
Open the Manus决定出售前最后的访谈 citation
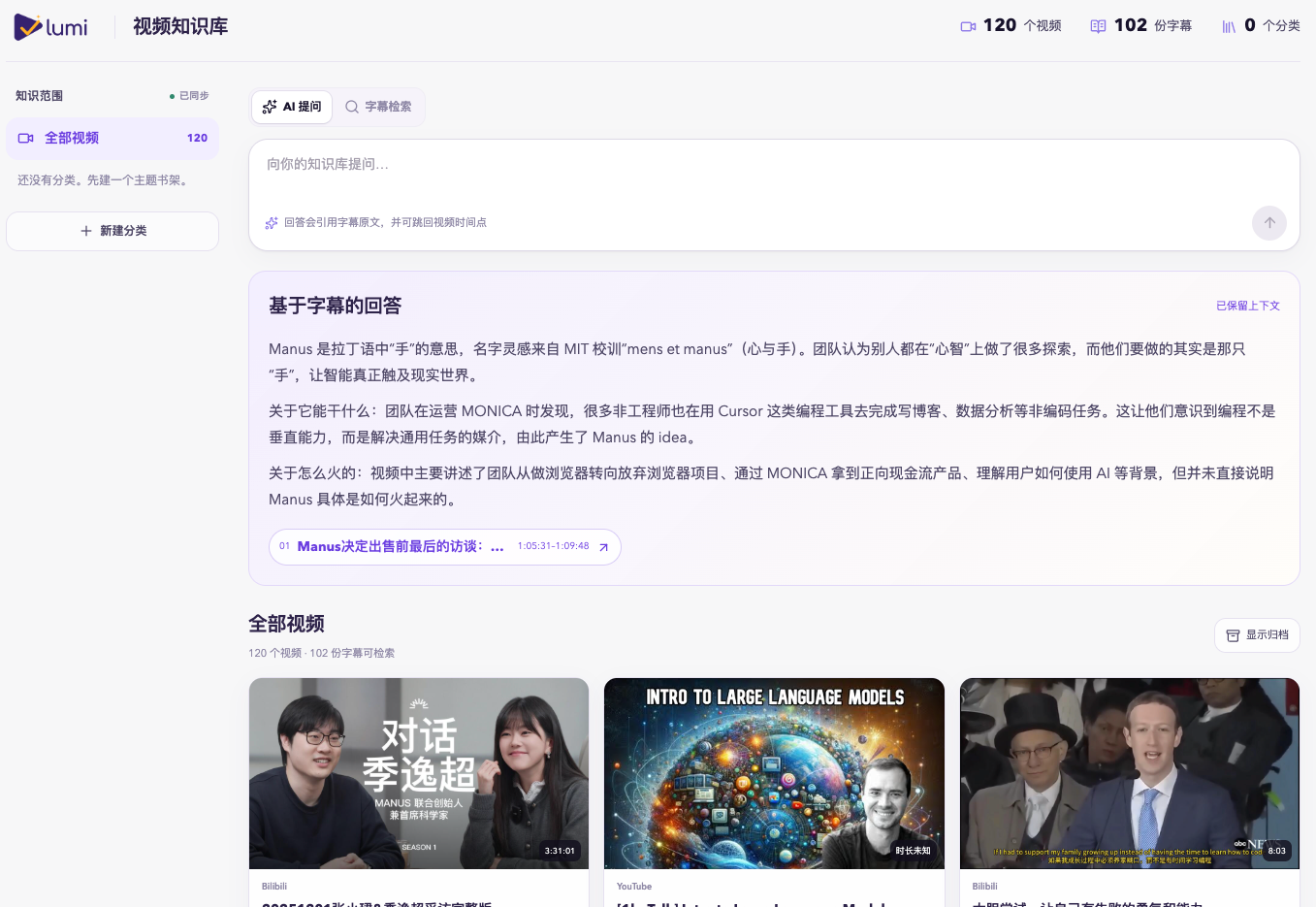pyautogui.click(x=444, y=547)
